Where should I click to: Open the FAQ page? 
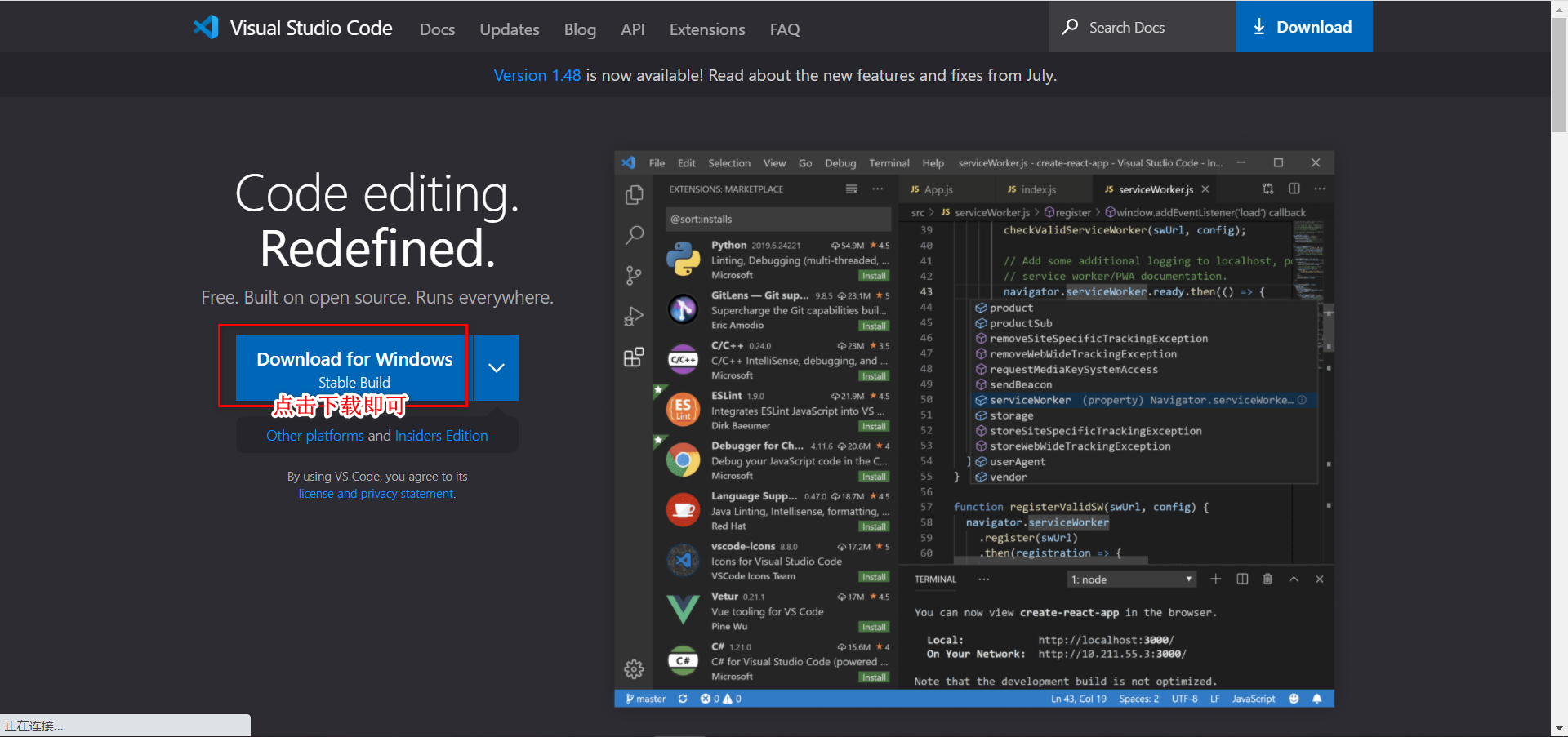pos(785,29)
